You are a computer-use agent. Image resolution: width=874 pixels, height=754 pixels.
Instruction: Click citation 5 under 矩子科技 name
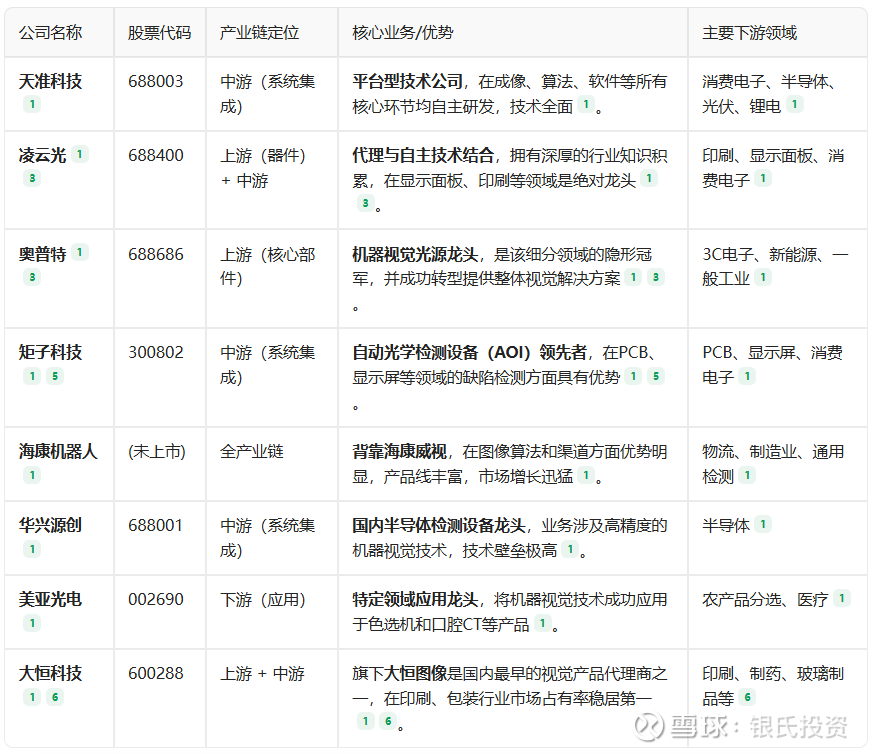pyautogui.click(x=55, y=376)
